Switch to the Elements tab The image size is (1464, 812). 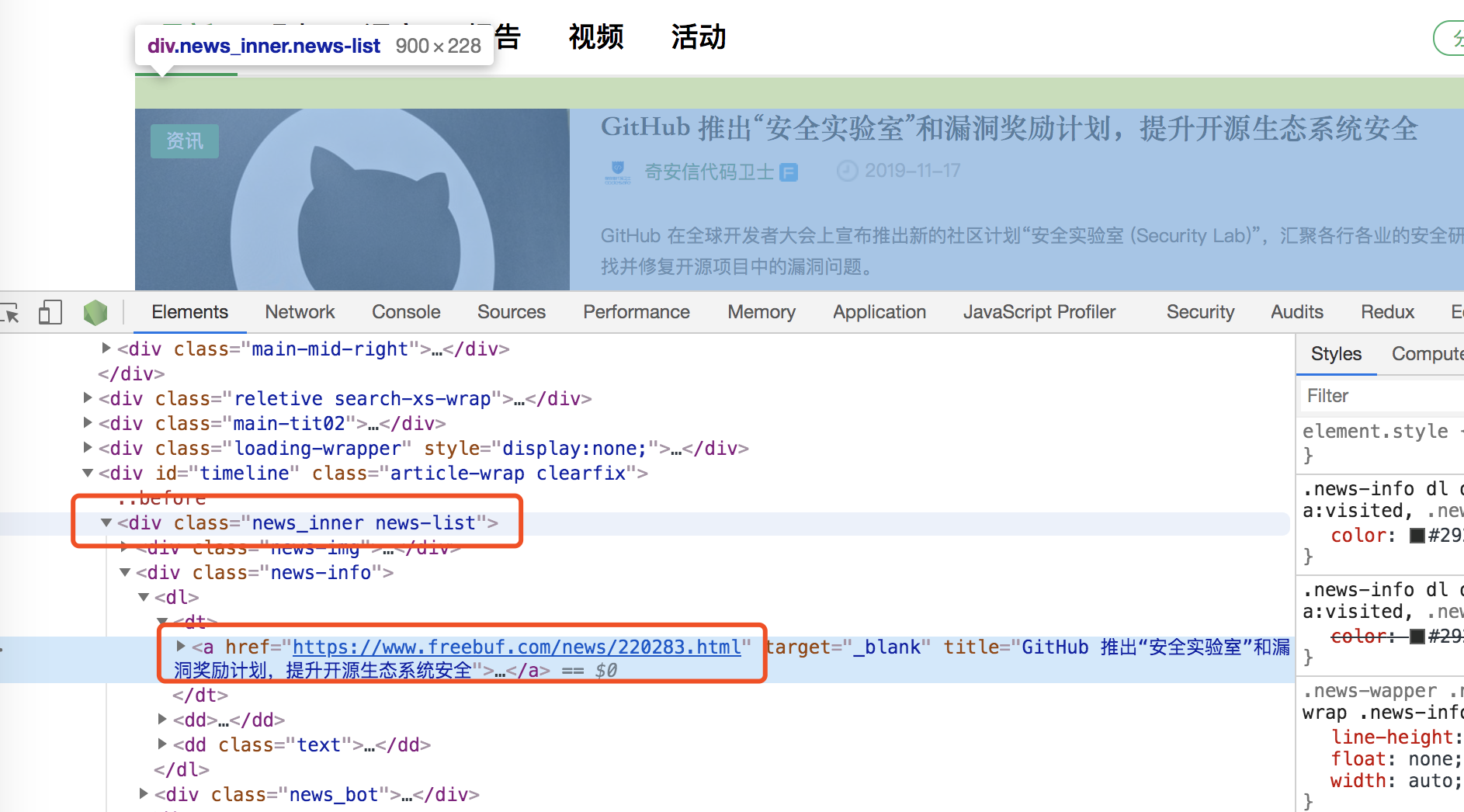point(190,312)
